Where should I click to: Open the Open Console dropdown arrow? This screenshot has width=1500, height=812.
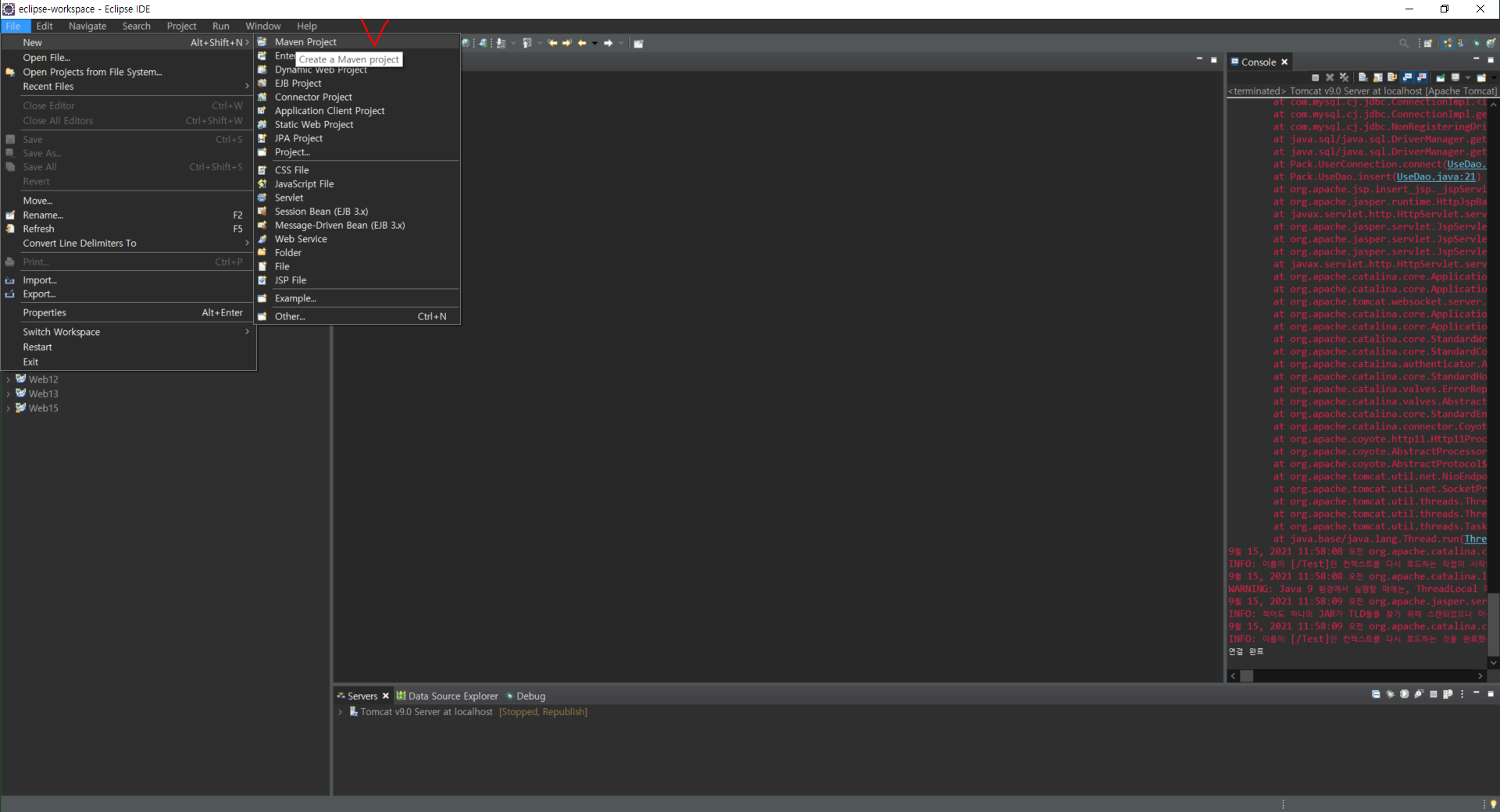[x=1494, y=77]
